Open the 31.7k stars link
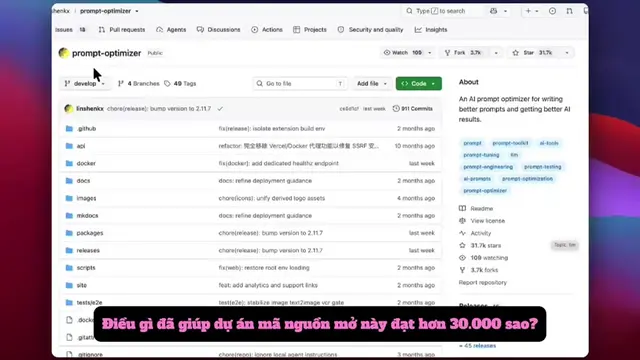The width and height of the screenshot is (640, 360). pyautogui.click(x=480, y=246)
